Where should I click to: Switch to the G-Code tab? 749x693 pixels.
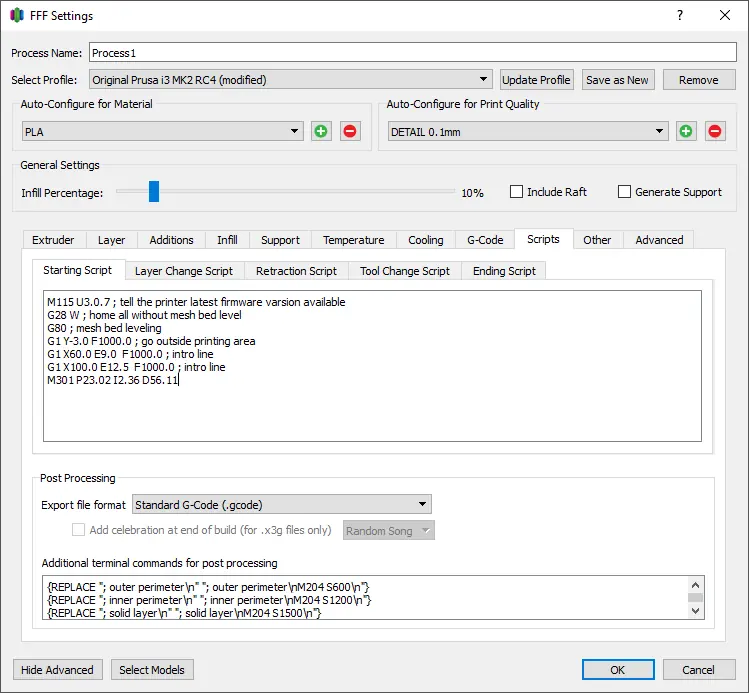[x=485, y=240]
